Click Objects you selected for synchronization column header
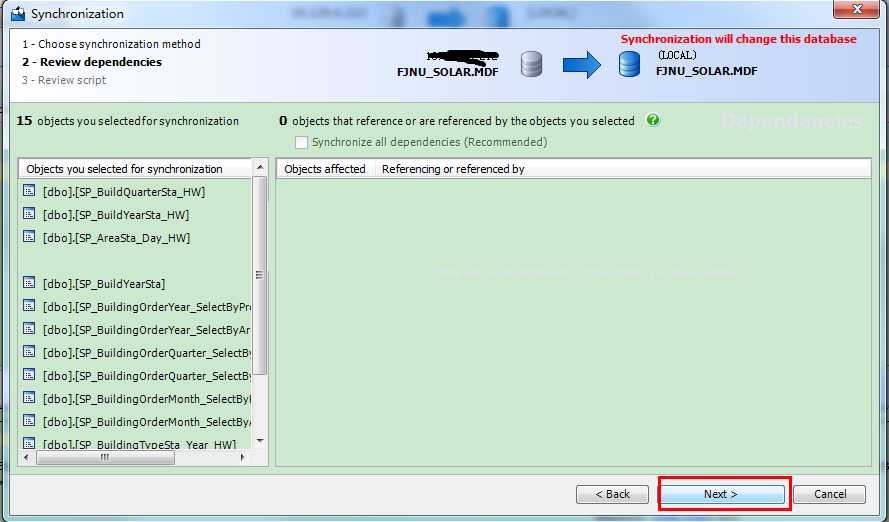Image resolution: width=889 pixels, height=522 pixels. click(136, 169)
